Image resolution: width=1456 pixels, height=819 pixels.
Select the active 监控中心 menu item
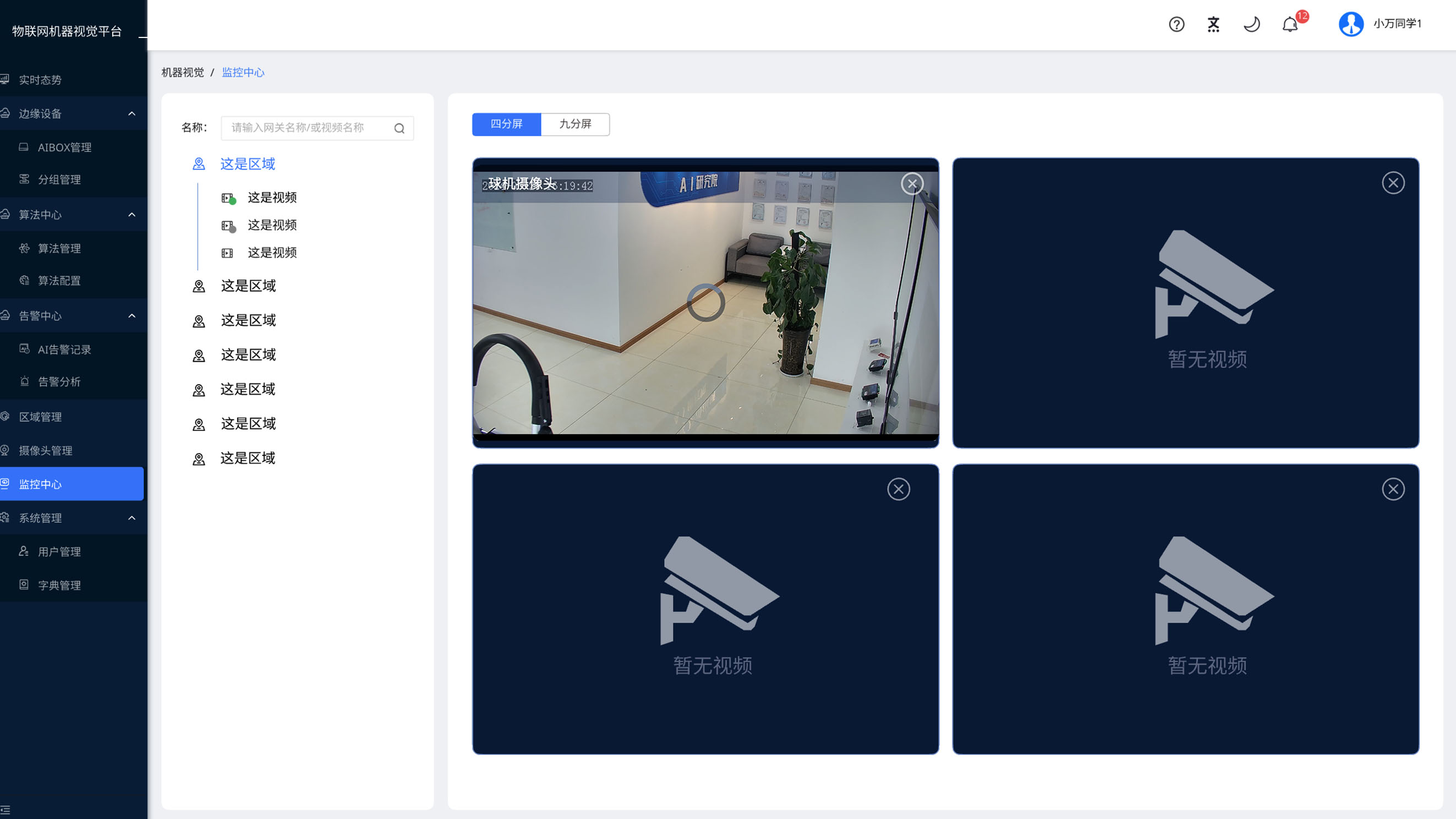[72, 484]
